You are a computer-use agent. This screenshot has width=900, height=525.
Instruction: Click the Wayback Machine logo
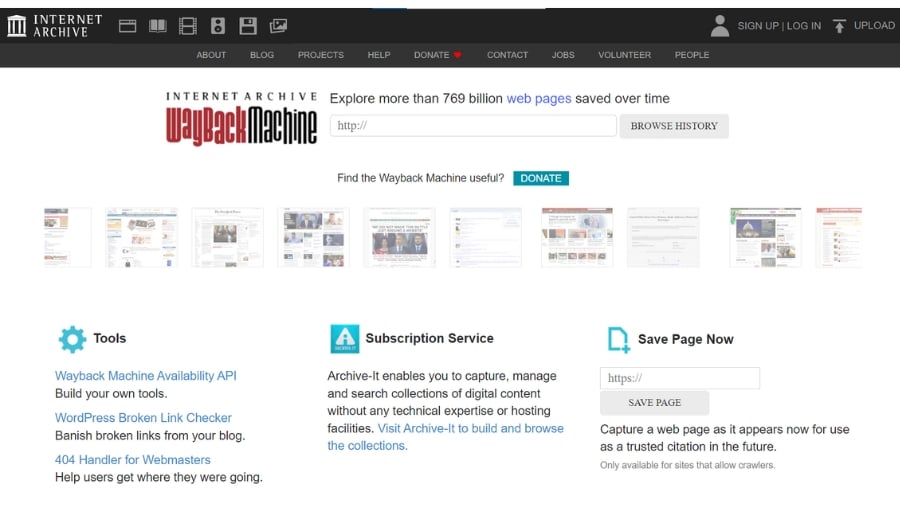[x=241, y=118]
